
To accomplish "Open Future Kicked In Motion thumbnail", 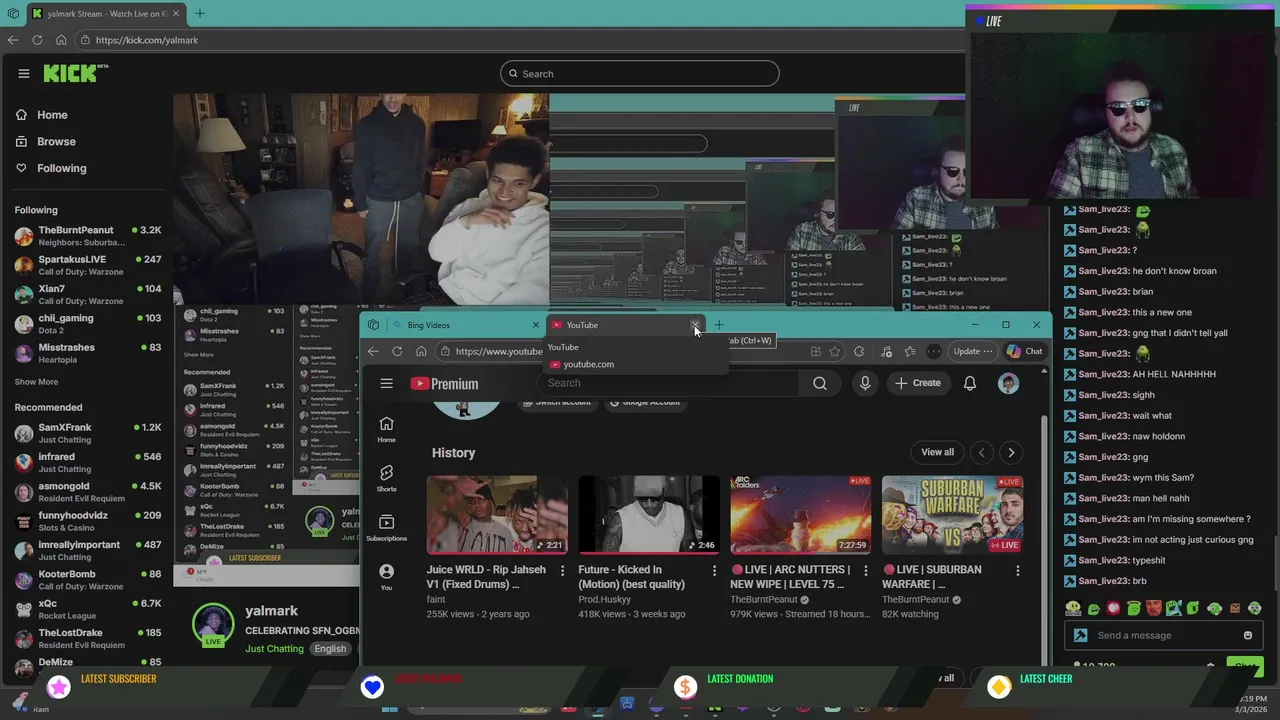I will pos(648,515).
